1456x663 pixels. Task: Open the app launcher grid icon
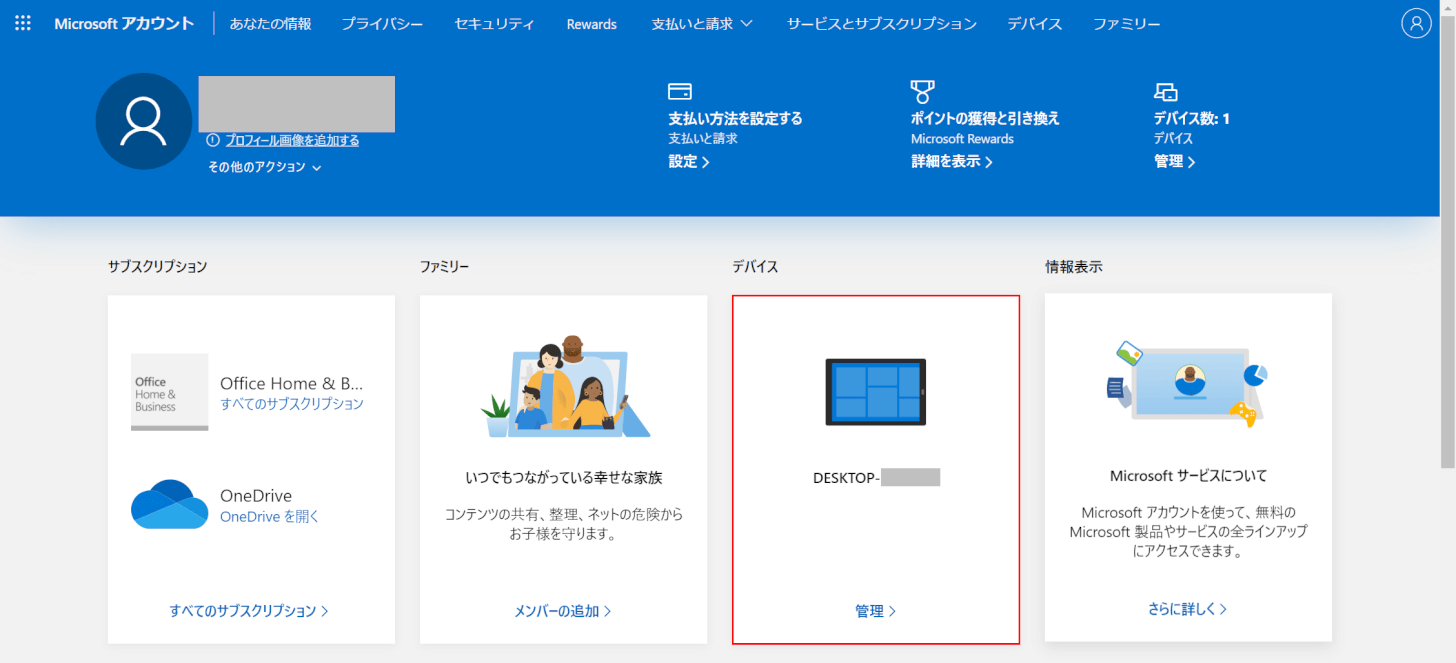coord(23,23)
